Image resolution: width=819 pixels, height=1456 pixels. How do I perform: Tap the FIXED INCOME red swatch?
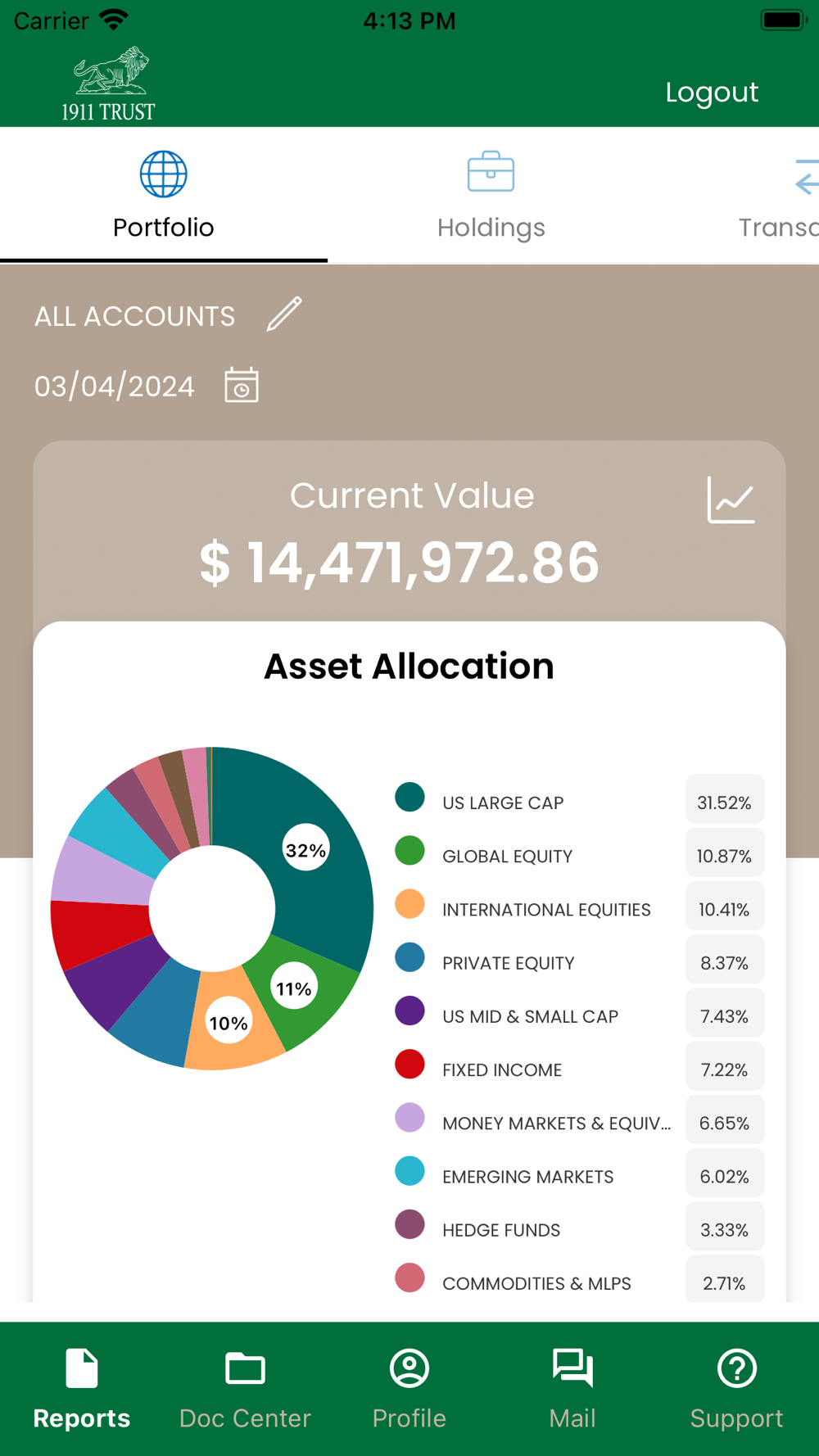click(409, 1064)
